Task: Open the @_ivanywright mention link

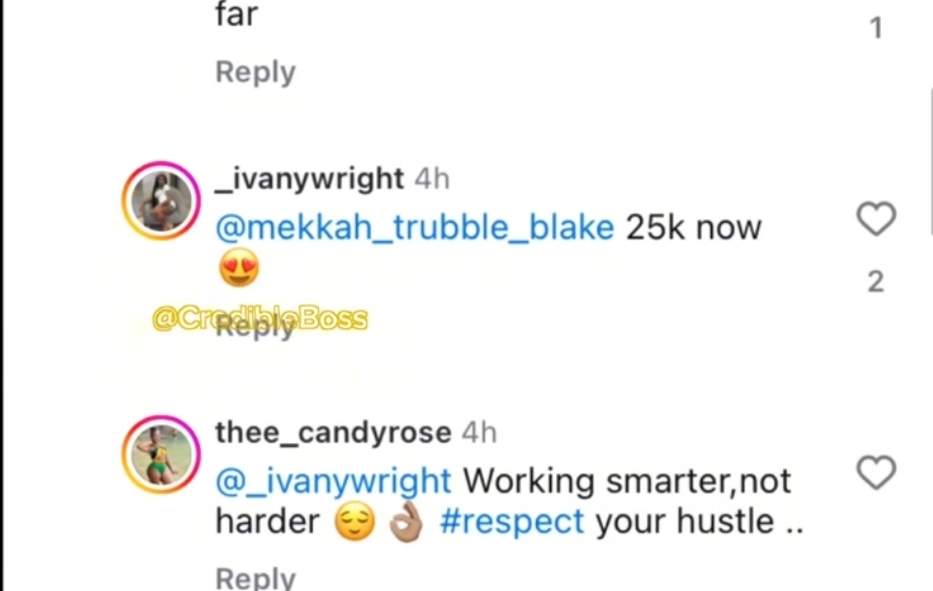Action: [333, 481]
